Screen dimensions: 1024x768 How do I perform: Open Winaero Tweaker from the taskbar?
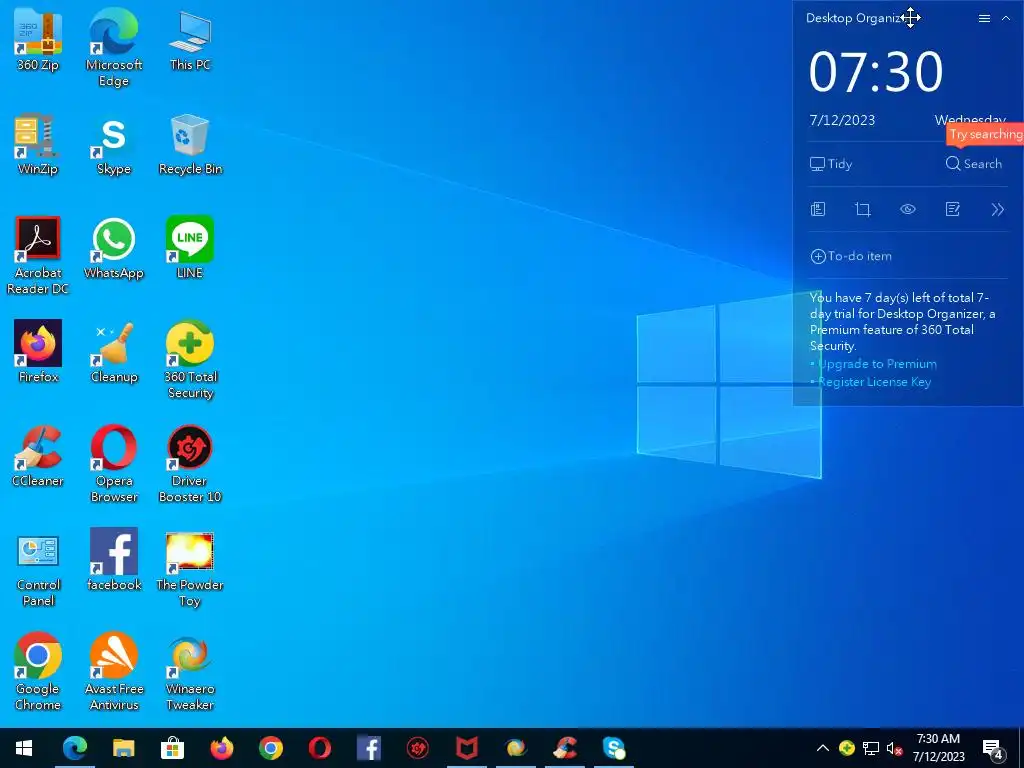(x=515, y=748)
